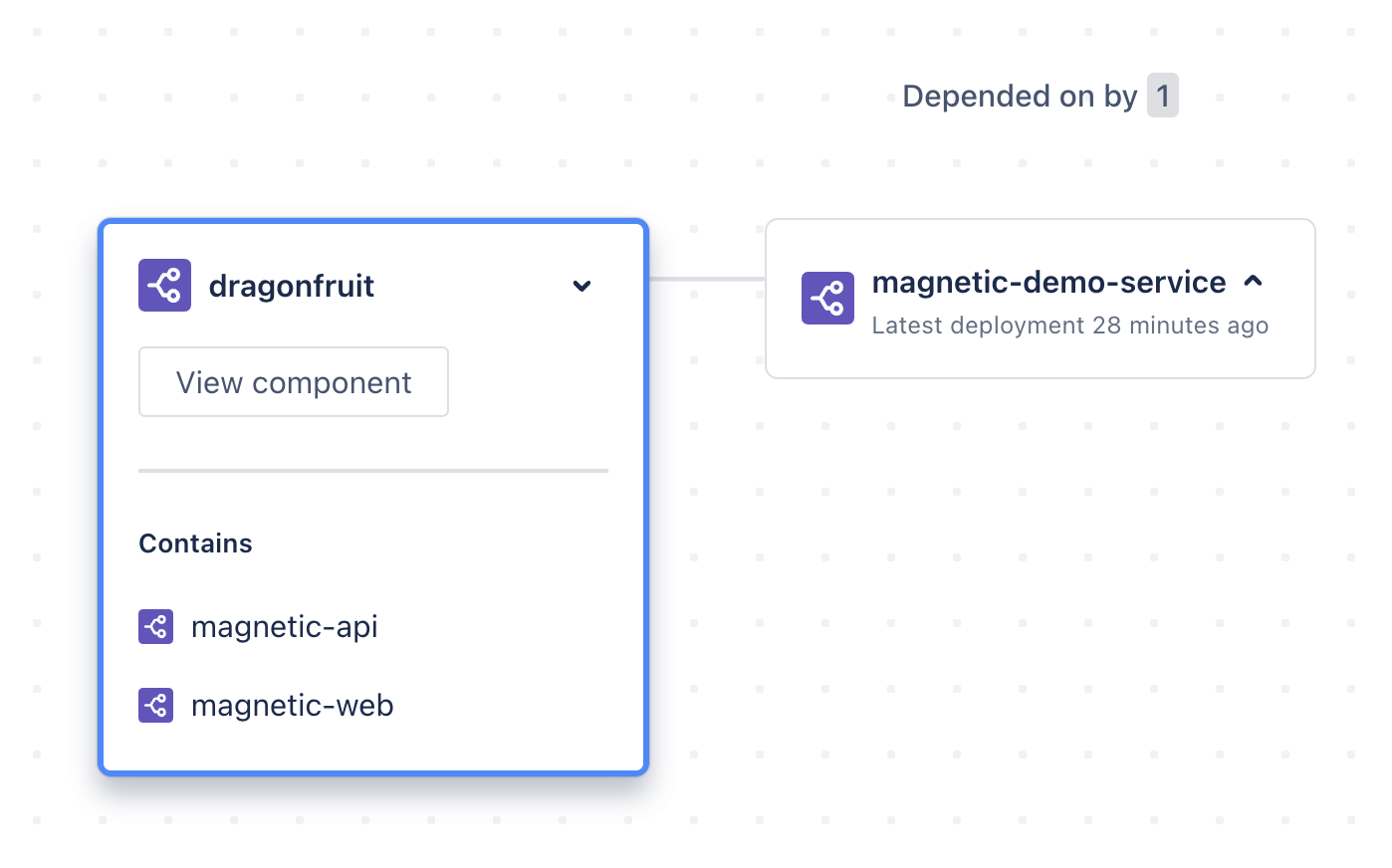Screen dimensions: 1392x868
Task: Open the magnetic-api component link
Action: click(285, 627)
